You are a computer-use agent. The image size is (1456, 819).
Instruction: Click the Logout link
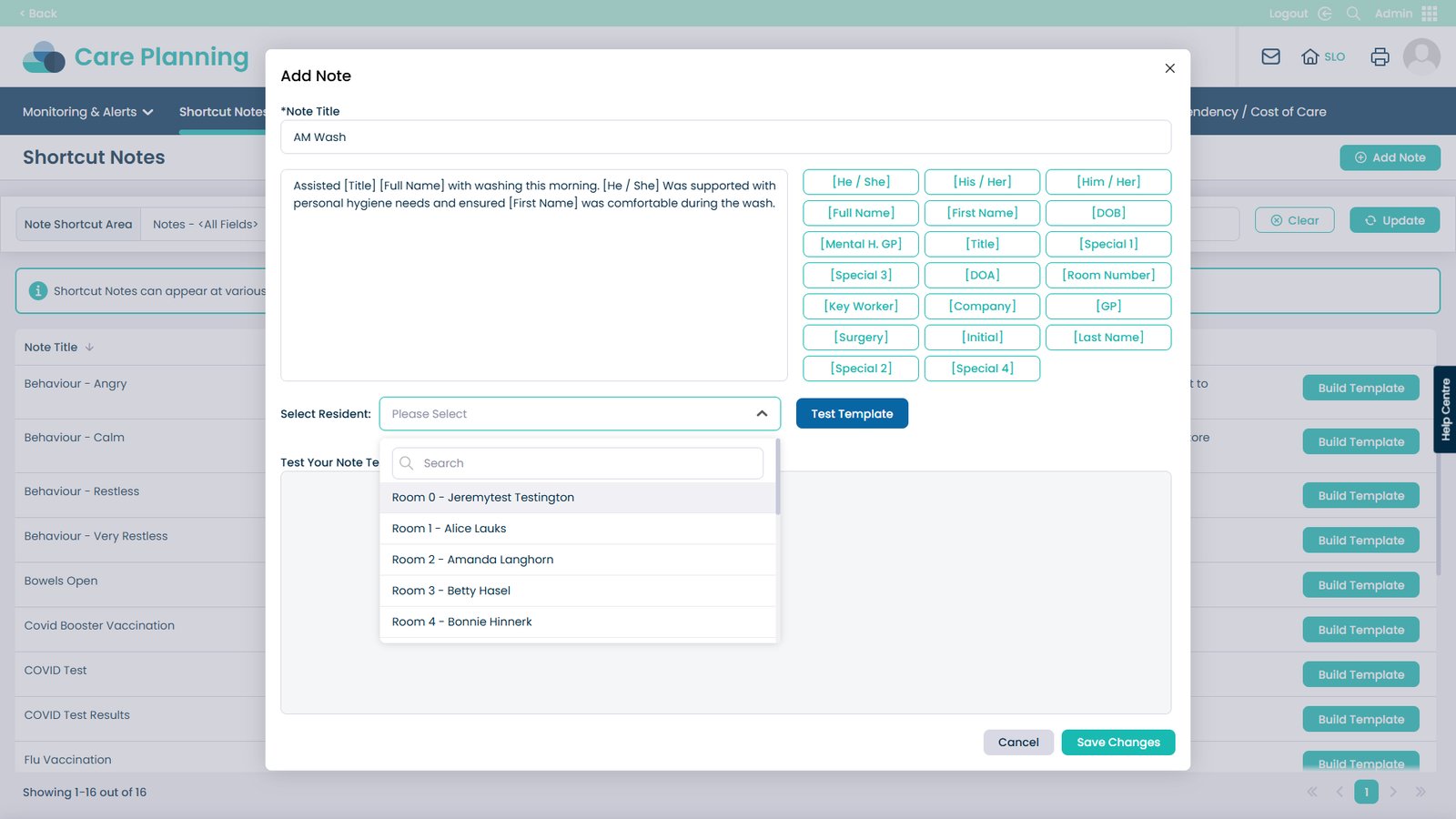tap(1299, 14)
